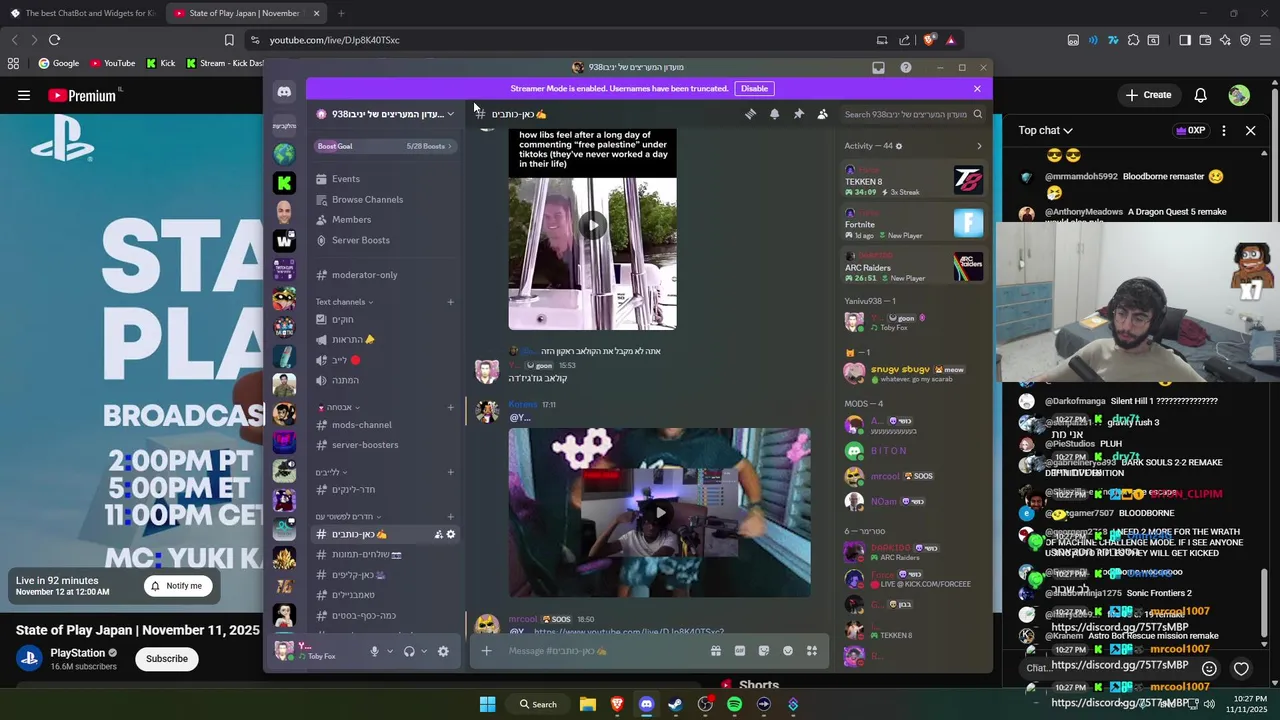Open Discord user settings gear
Image resolution: width=1280 pixels, height=720 pixels.
coord(443,651)
